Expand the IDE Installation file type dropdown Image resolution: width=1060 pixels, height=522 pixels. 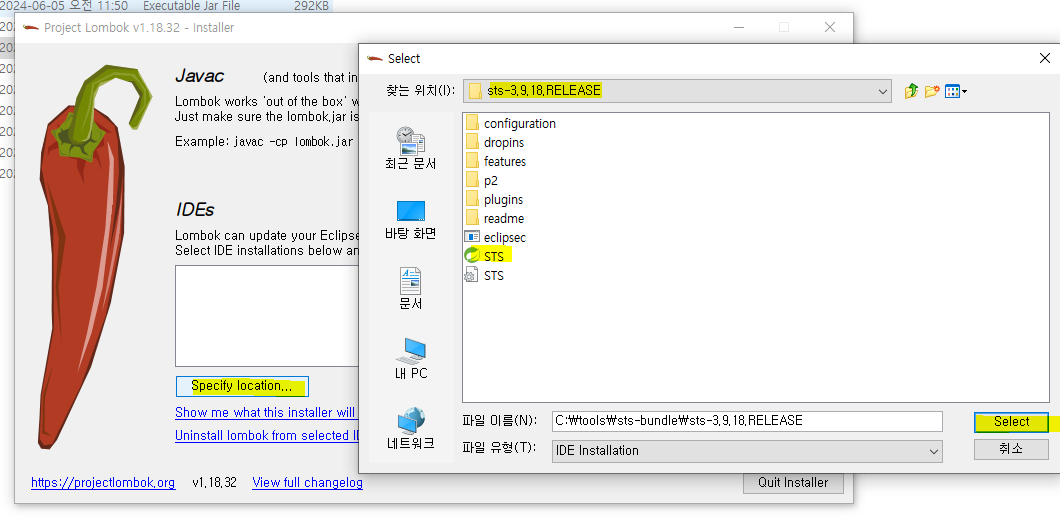[x=933, y=451]
